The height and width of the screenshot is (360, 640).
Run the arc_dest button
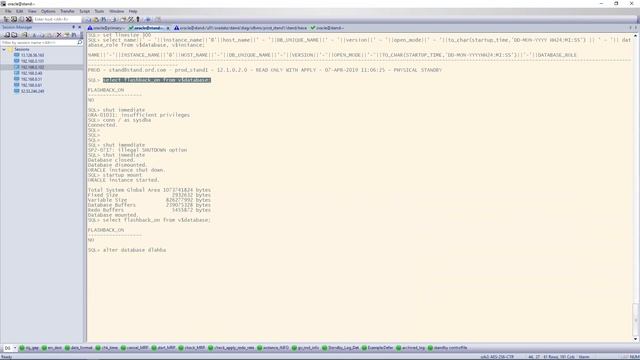52,348
